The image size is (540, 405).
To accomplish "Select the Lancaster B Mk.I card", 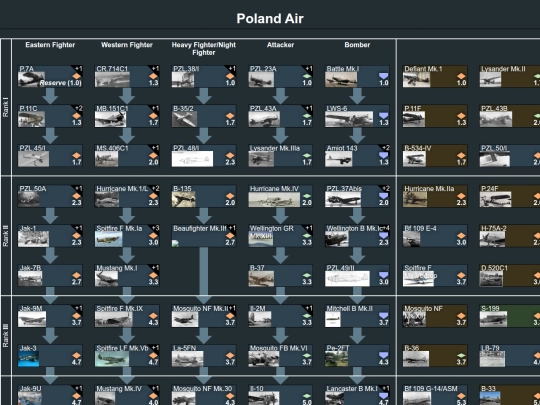I will coord(357,395).
